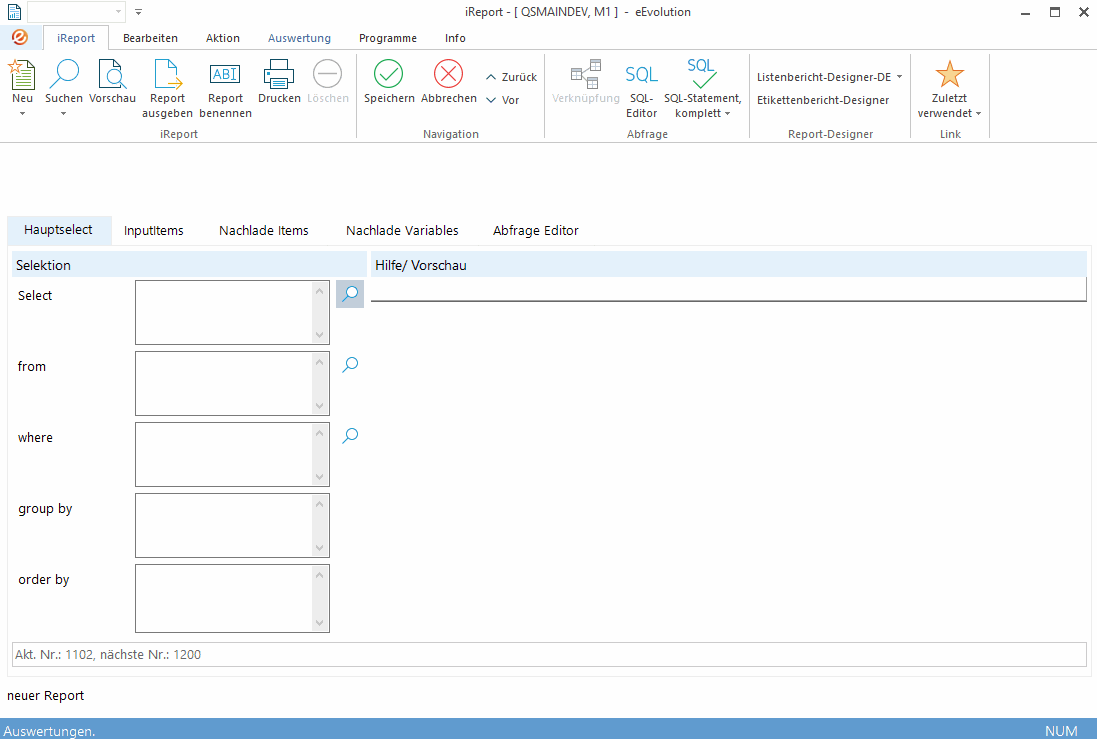Click the Zuletzt verwendet star icon
The height and width of the screenshot is (739, 1097).
(949, 74)
